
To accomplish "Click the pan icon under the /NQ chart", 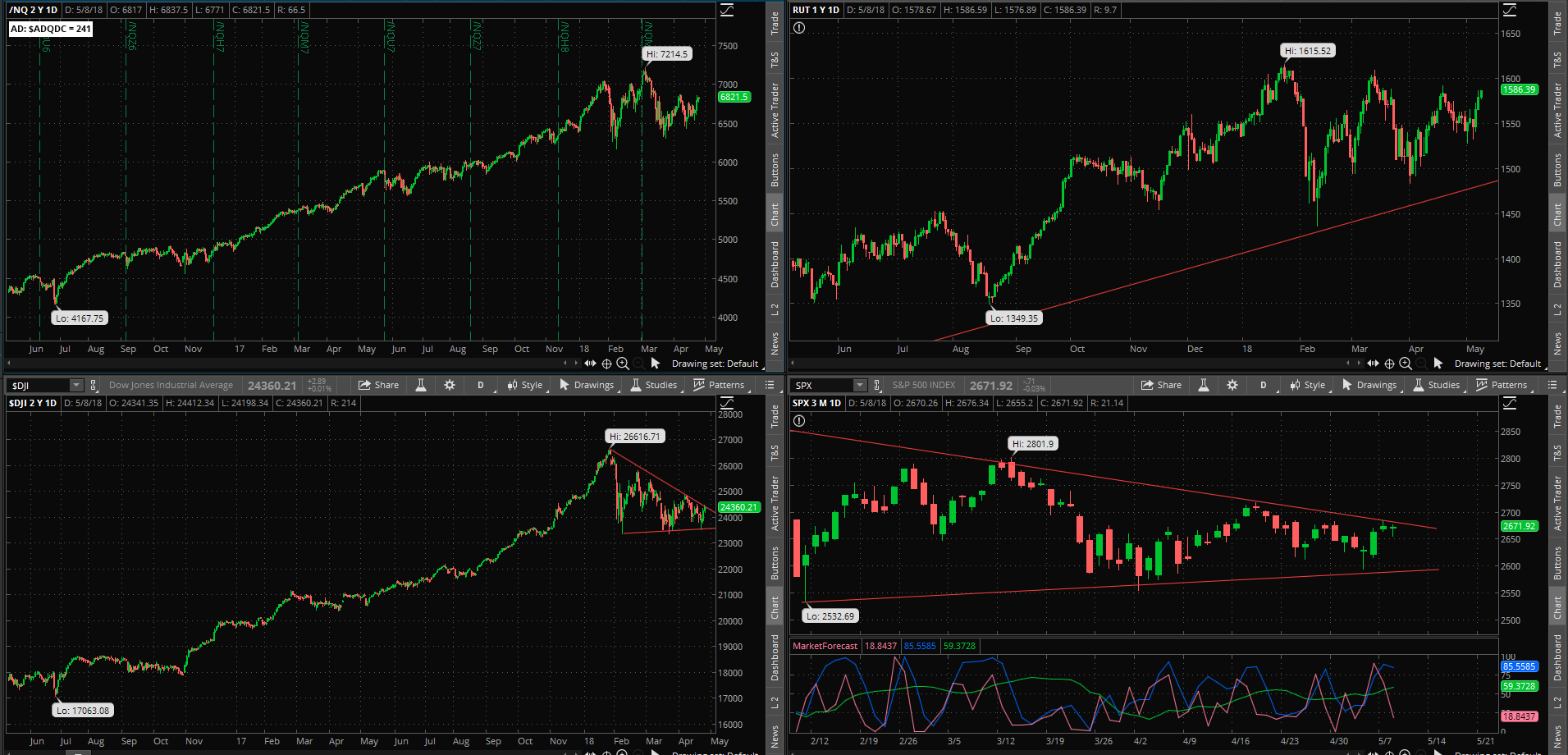I will point(591,364).
